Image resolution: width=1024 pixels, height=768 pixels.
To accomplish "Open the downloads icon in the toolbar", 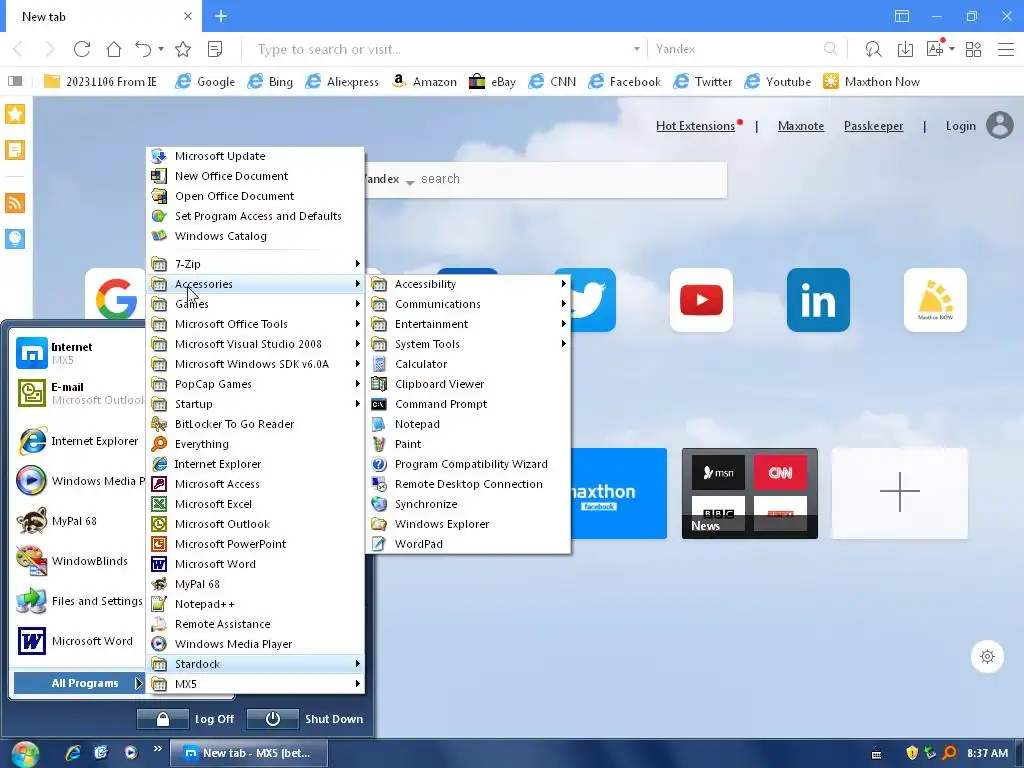I will 905,49.
